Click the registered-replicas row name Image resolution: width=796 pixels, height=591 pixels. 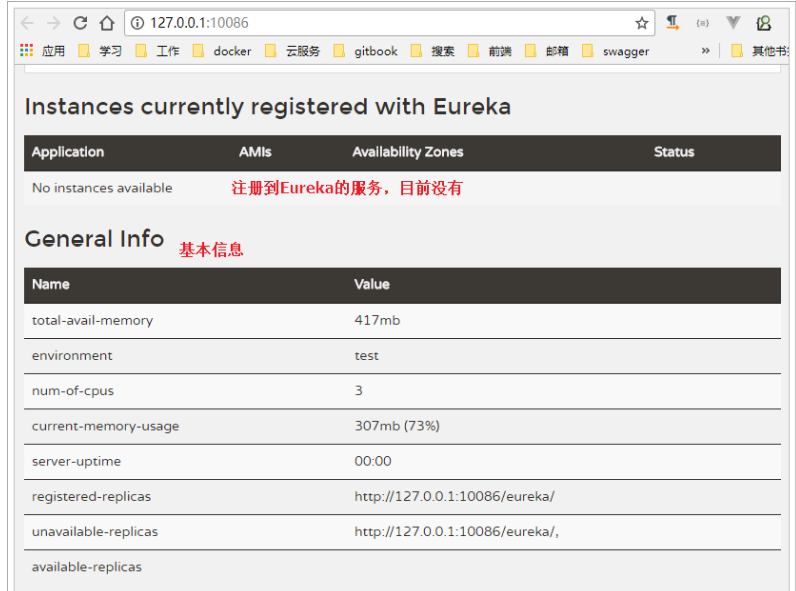91,497
